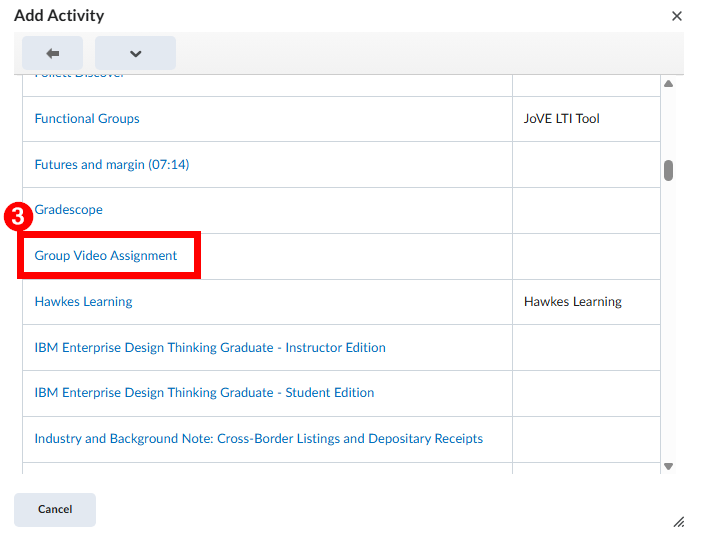Open the Functional Groups activity link

(87, 119)
